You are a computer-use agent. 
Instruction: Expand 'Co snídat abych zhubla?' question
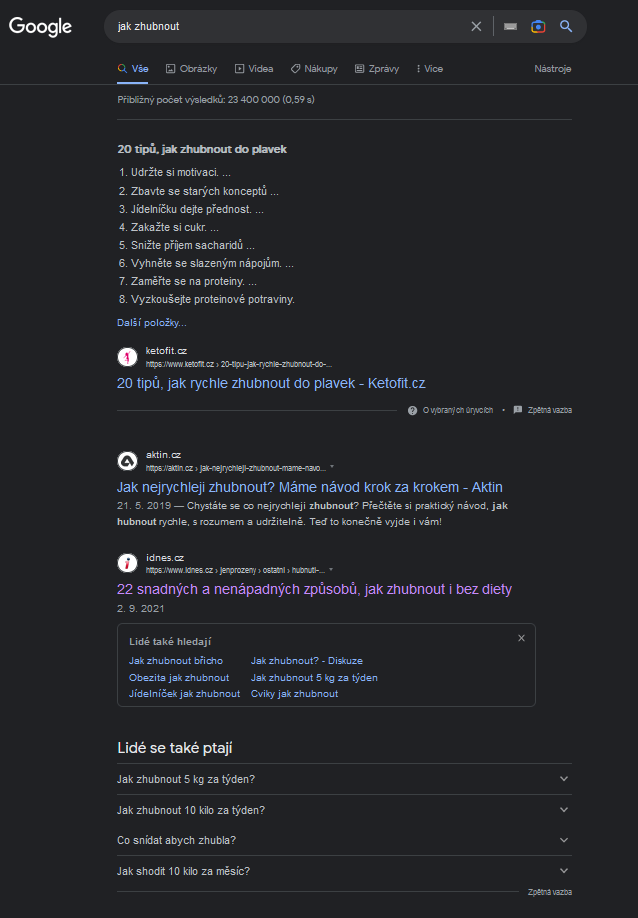coord(344,840)
